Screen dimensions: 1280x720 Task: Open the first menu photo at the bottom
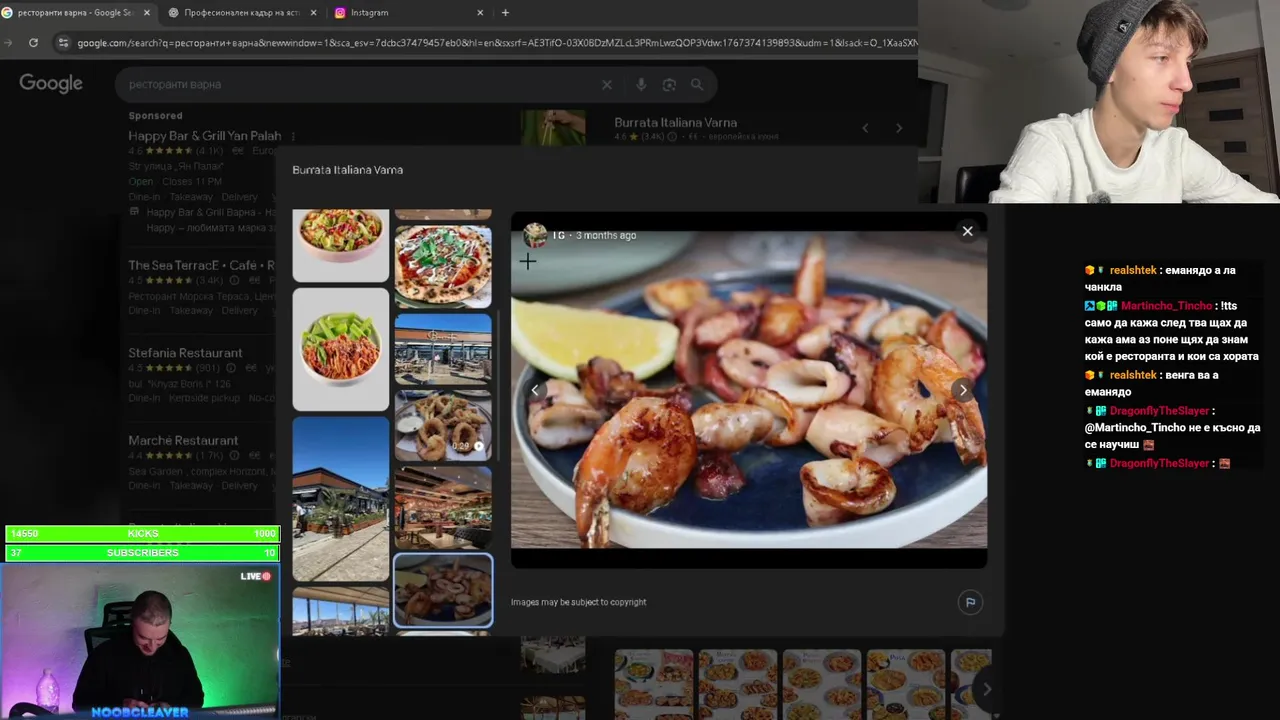[654, 683]
